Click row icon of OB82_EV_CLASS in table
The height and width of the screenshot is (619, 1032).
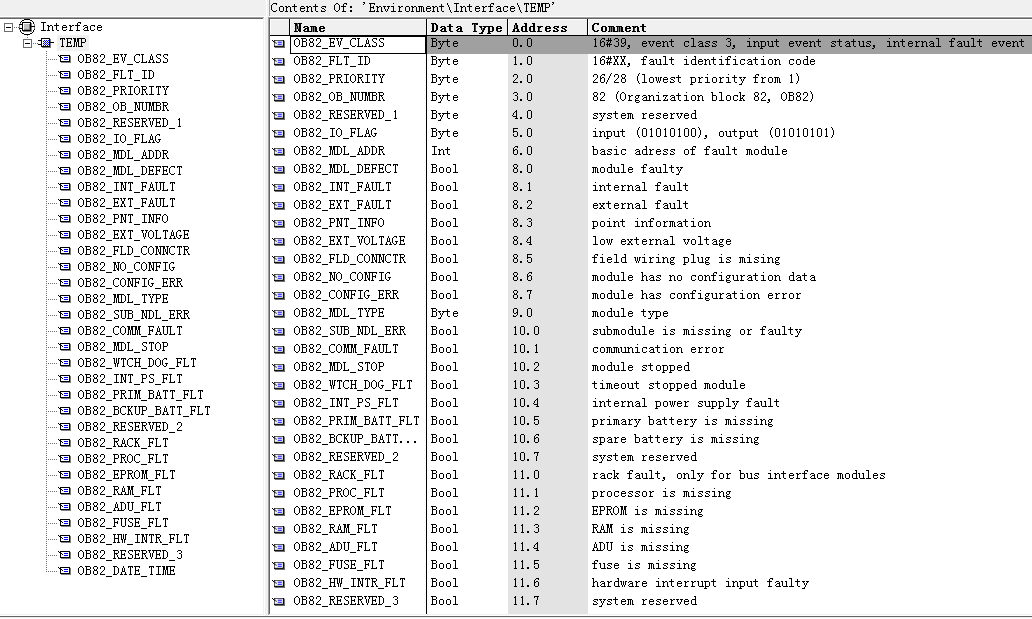(279, 43)
